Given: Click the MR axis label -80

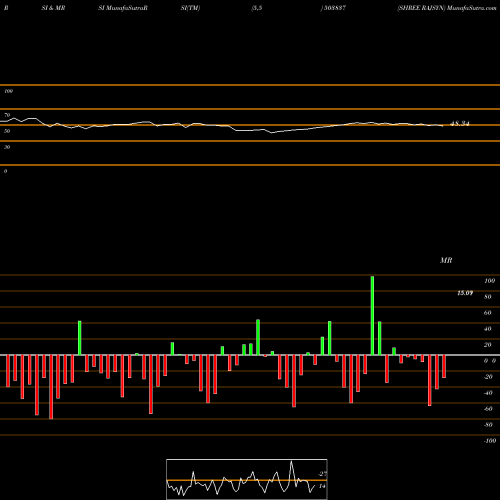Looking at the screenshot, I should point(488,425).
